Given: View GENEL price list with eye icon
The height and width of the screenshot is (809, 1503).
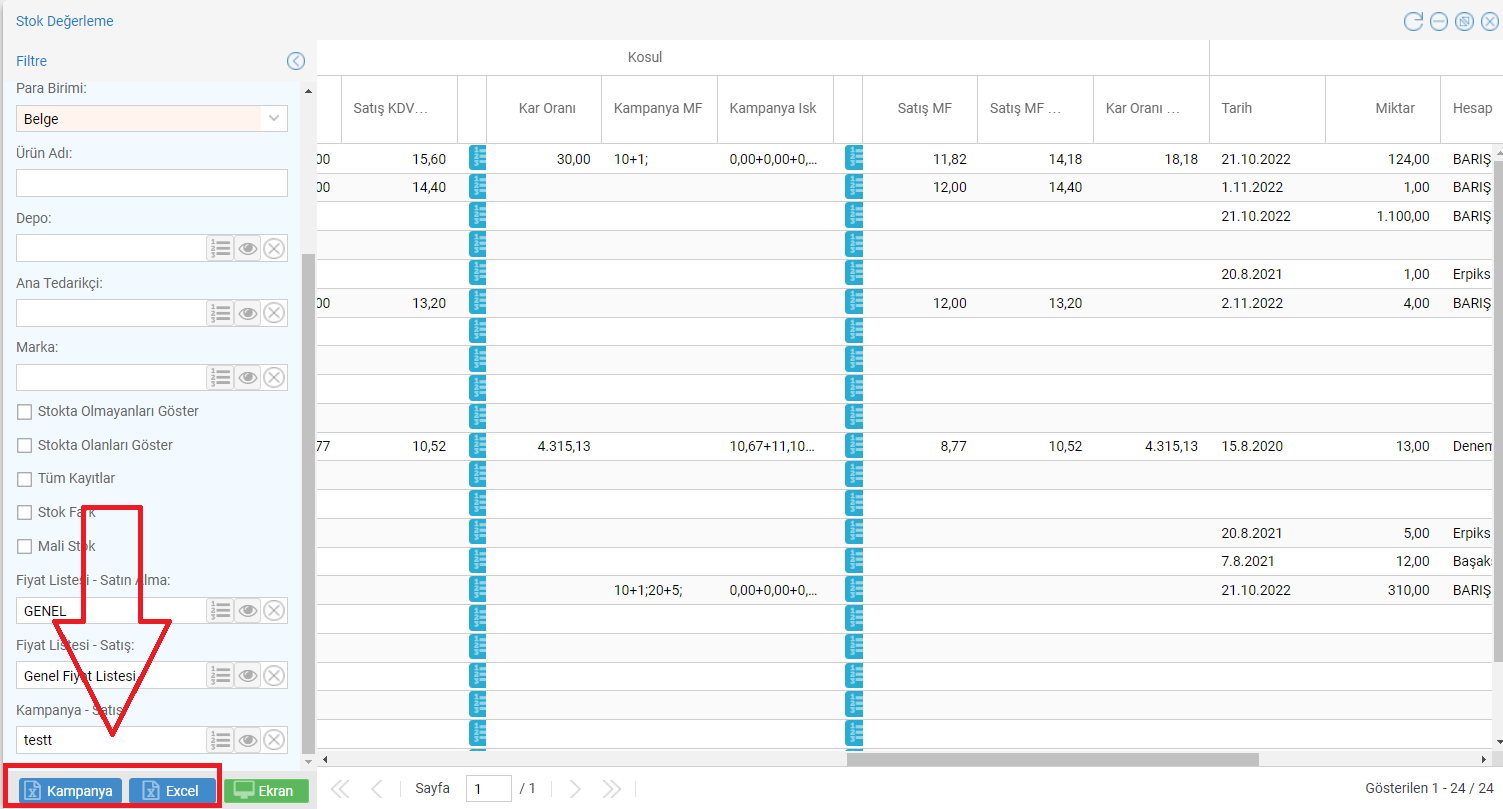Looking at the screenshot, I should (x=248, y=610).
